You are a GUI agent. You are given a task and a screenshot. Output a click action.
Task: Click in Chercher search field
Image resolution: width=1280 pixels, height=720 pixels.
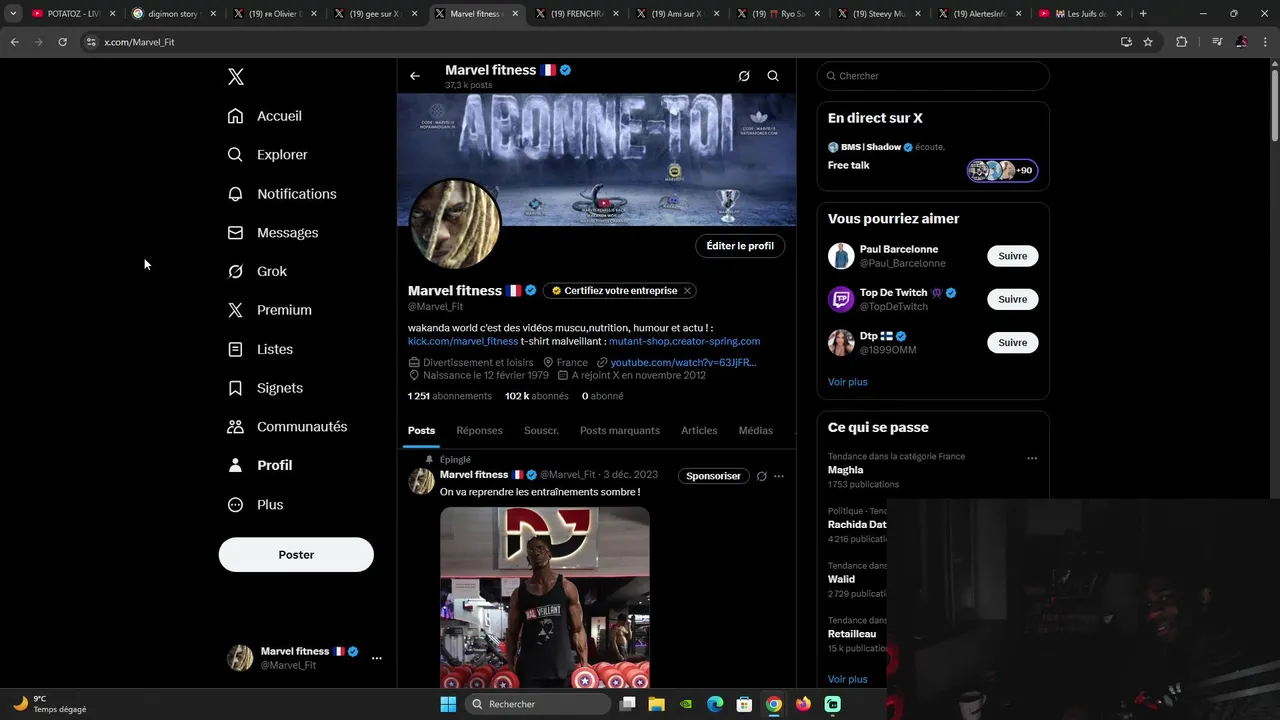933,76
